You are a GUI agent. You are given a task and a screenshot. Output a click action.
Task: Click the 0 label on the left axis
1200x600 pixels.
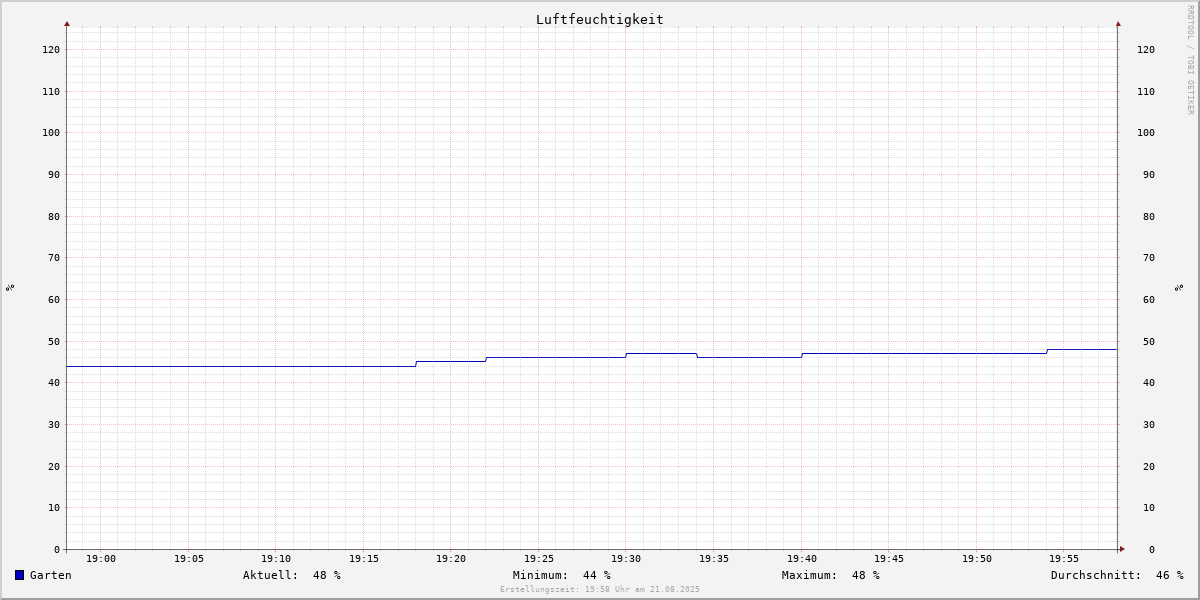tap(57, 549)
